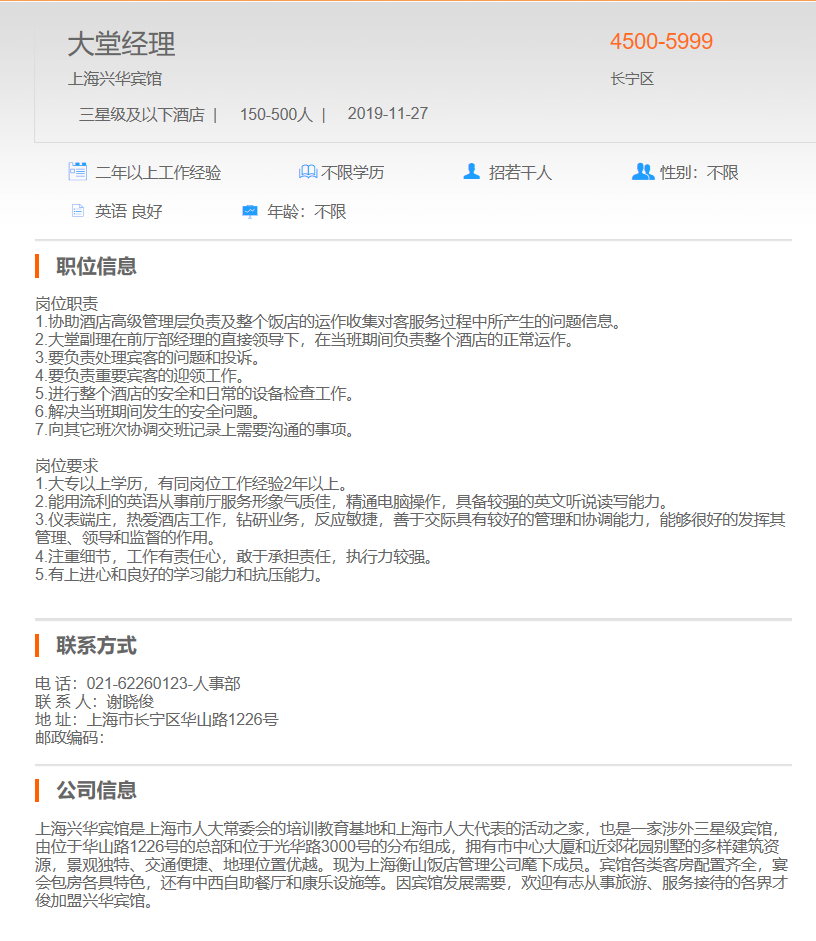
Task: Click the 岗位要求 subheading text
Action: [x=67, y=467]
